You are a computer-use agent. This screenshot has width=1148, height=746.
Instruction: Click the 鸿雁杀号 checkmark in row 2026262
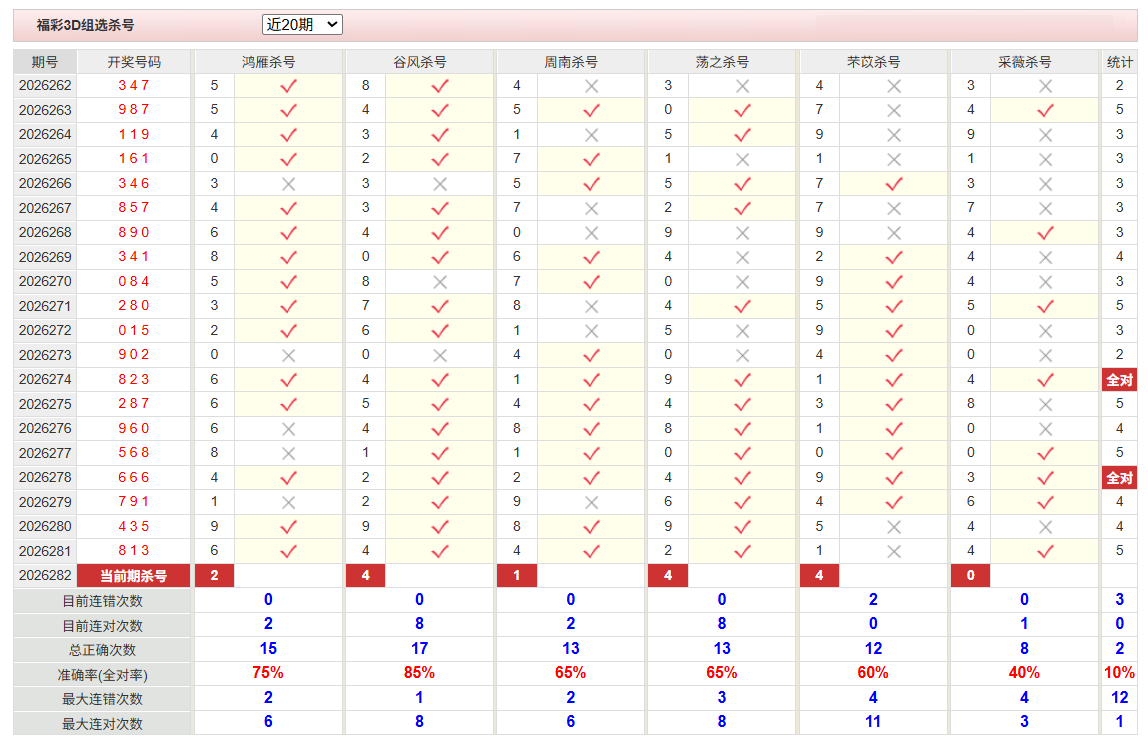click(x=288, y=86)
